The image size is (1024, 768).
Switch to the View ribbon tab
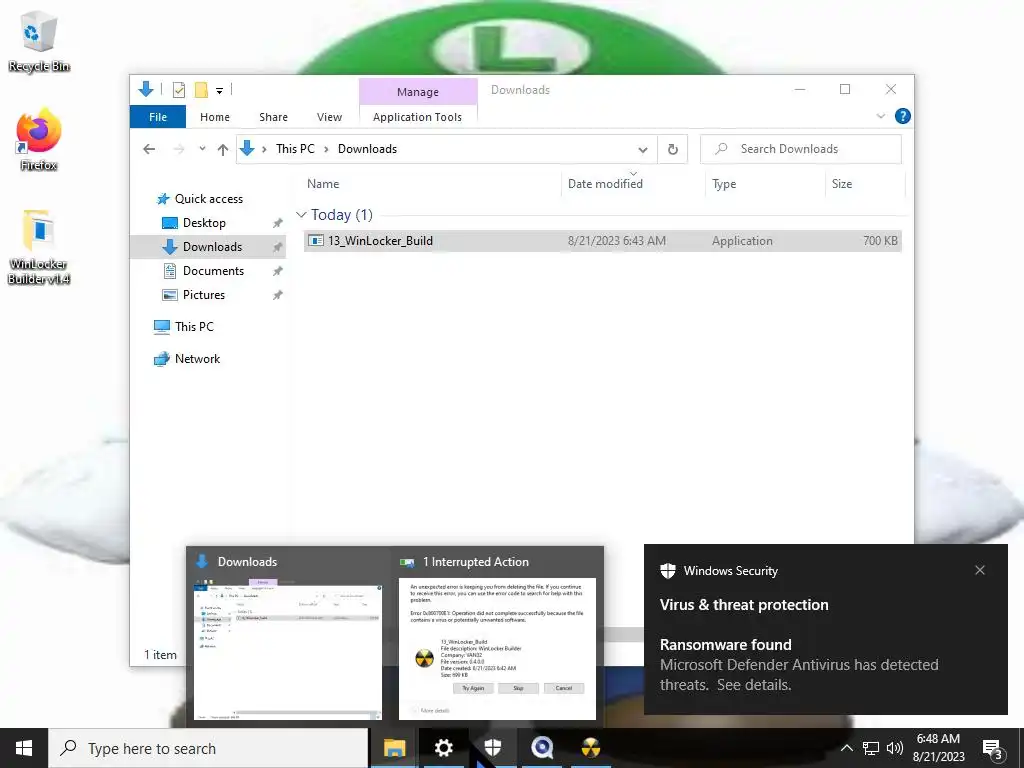pyautogui.click(x=329, y=117)
